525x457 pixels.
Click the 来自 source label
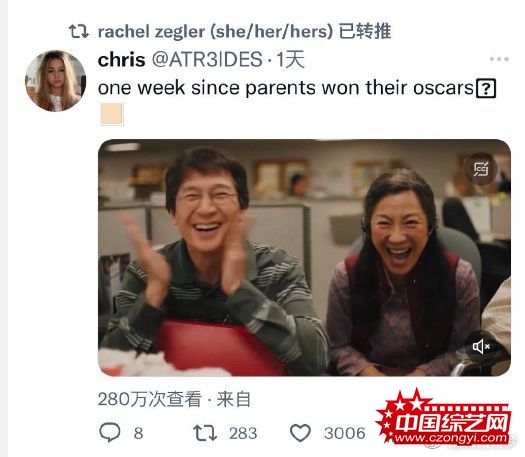(234, 399)
